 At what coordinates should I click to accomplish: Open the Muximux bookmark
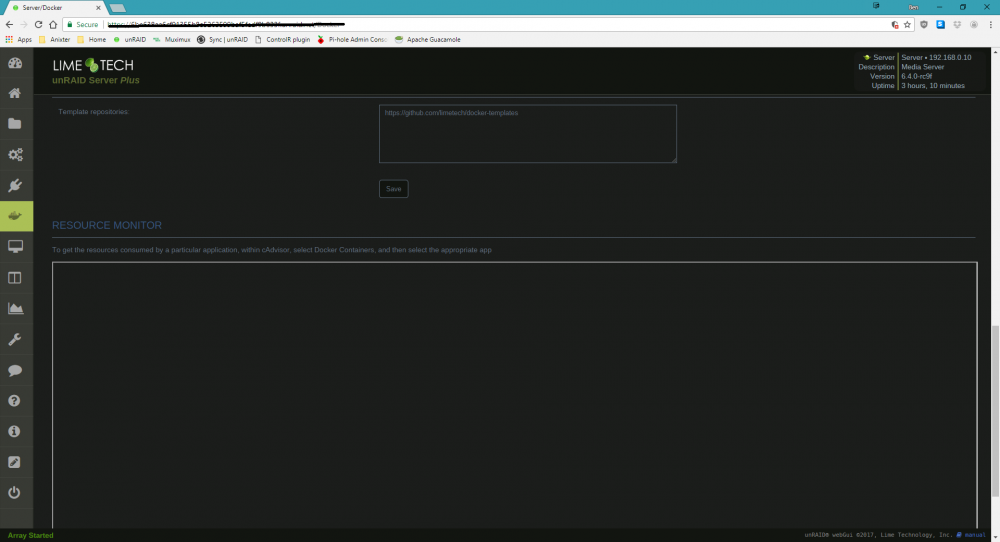(172, 40)
